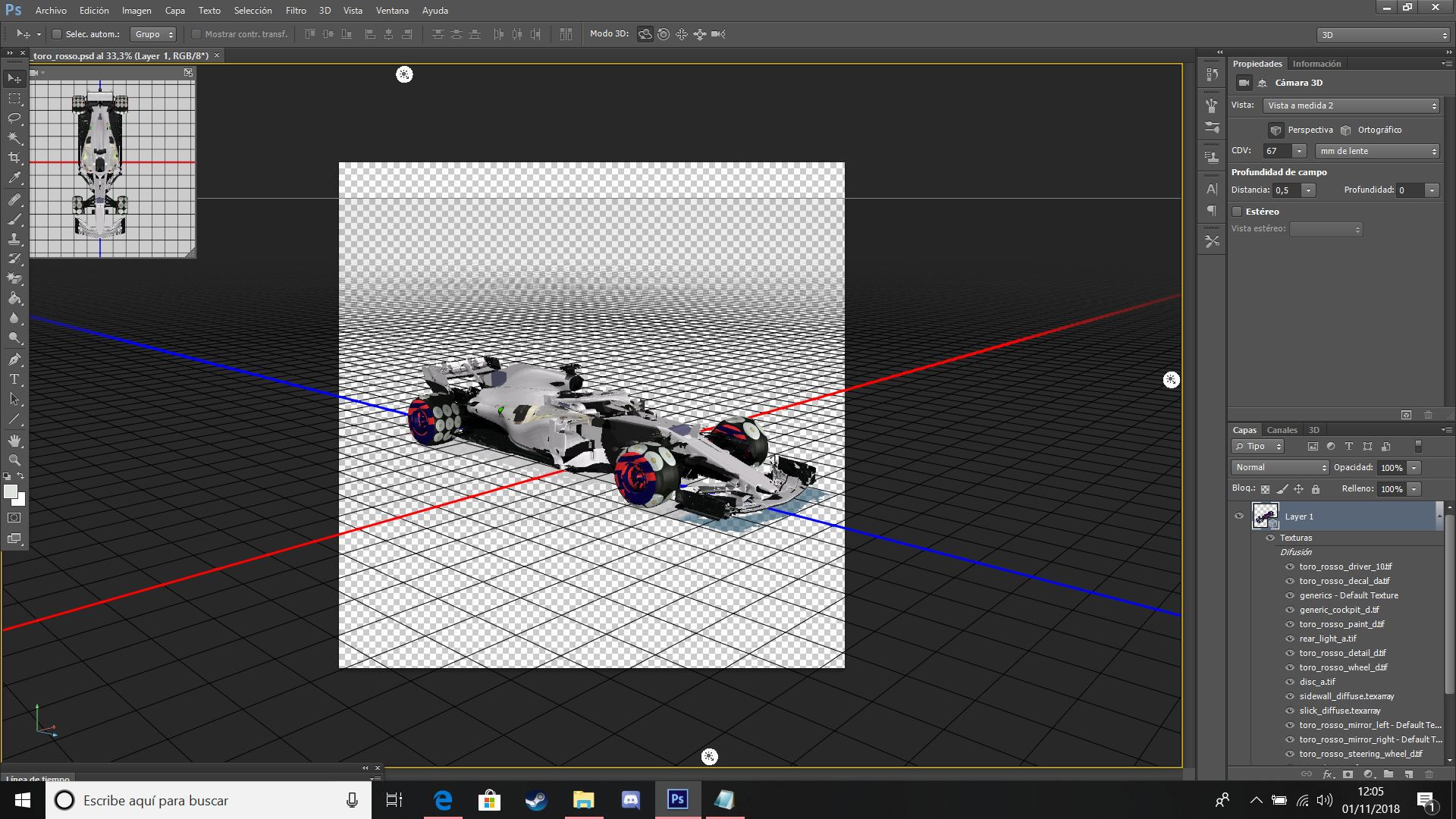Select the Zoom tool
The width and height of the screenshot is (1456, 819).
(x=14, y=460)
